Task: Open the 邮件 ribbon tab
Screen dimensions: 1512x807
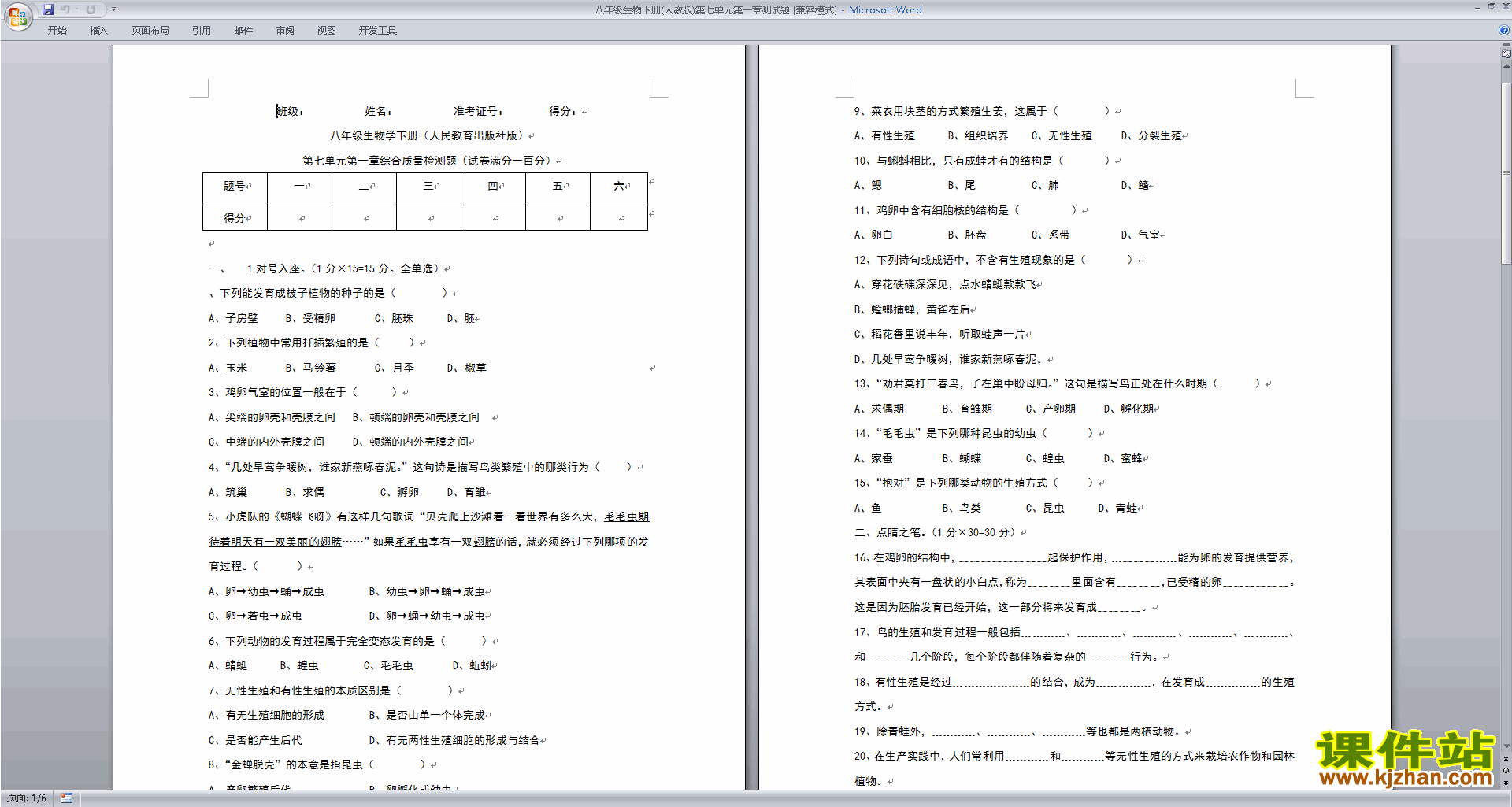Action: coord(243,31)
